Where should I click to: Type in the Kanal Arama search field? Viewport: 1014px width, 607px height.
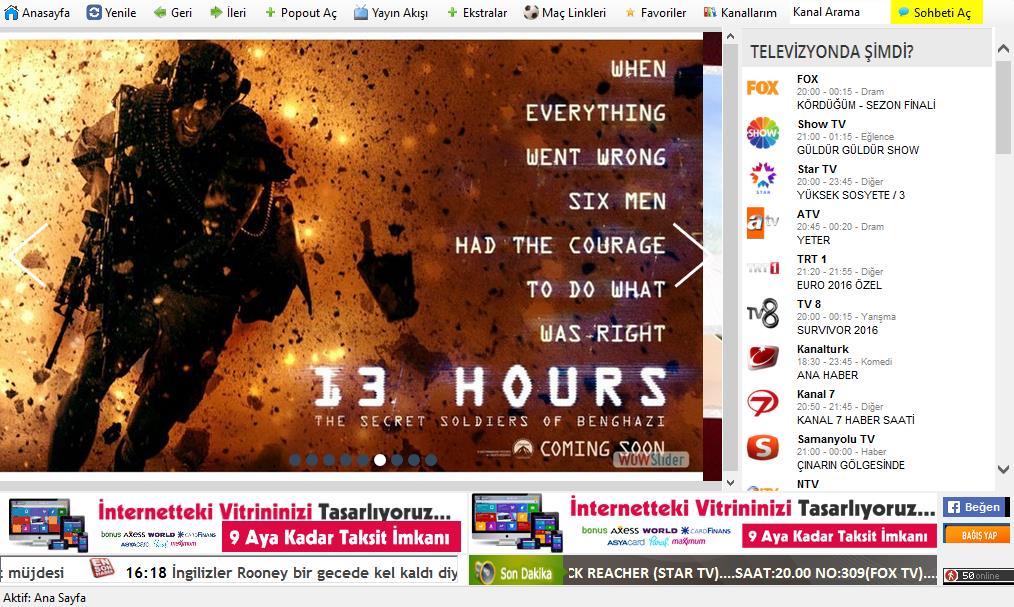pos(836,13)
